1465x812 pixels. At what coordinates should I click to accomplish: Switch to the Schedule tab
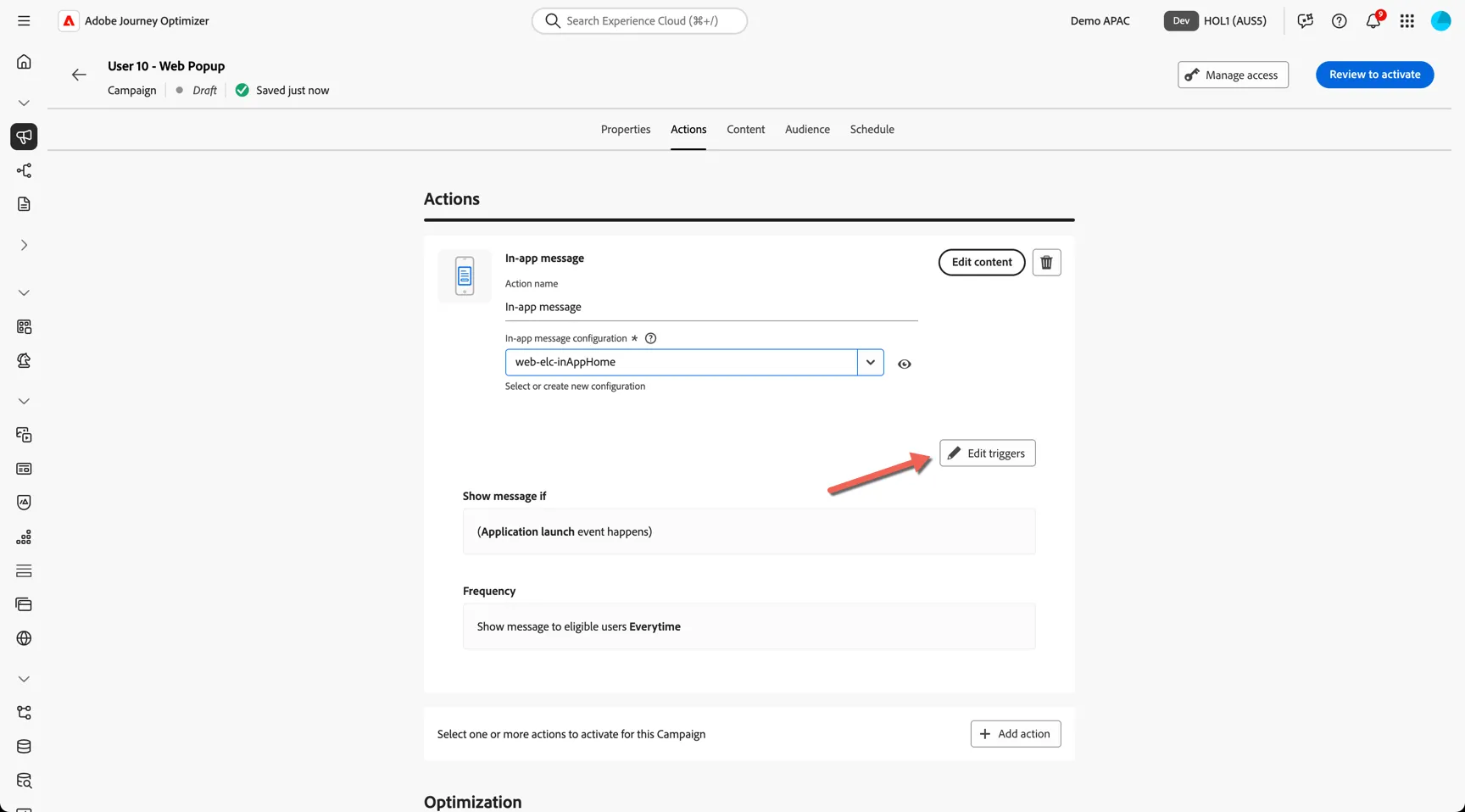tap(872, 130)
